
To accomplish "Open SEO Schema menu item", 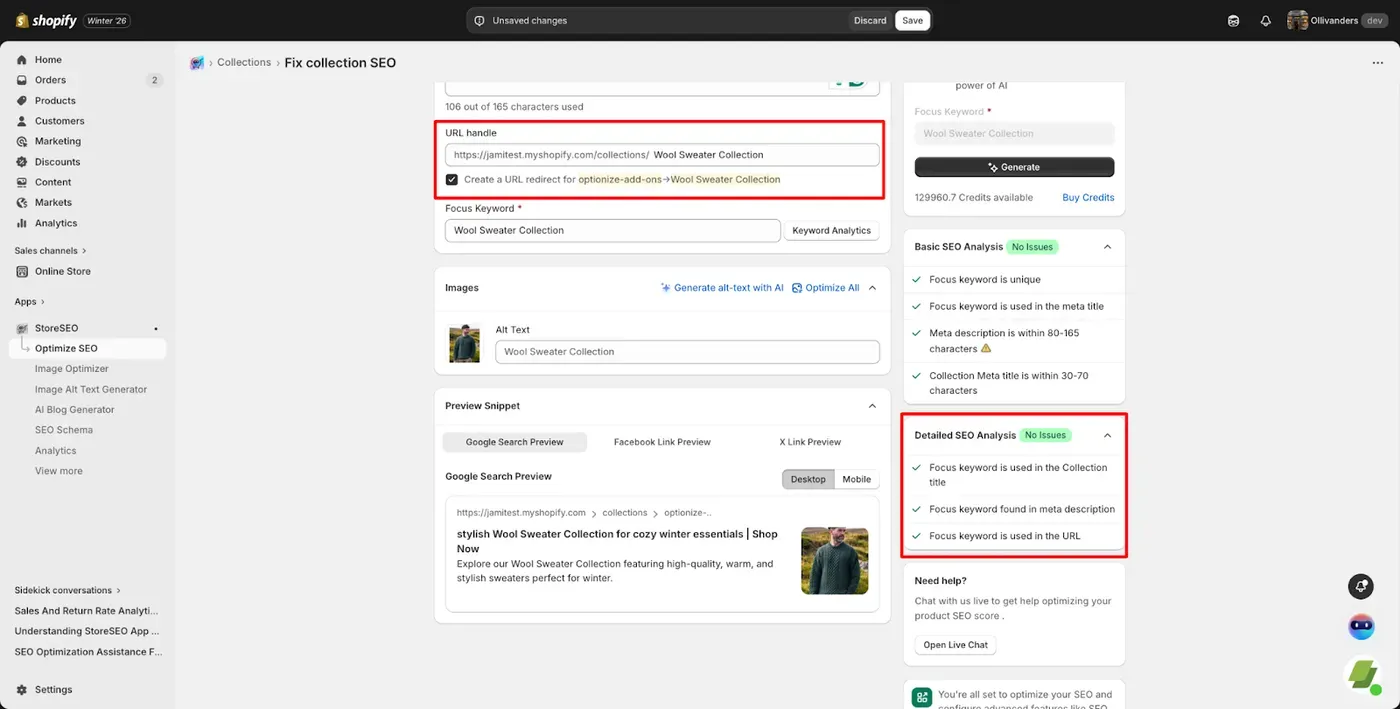I will (64, 430).
